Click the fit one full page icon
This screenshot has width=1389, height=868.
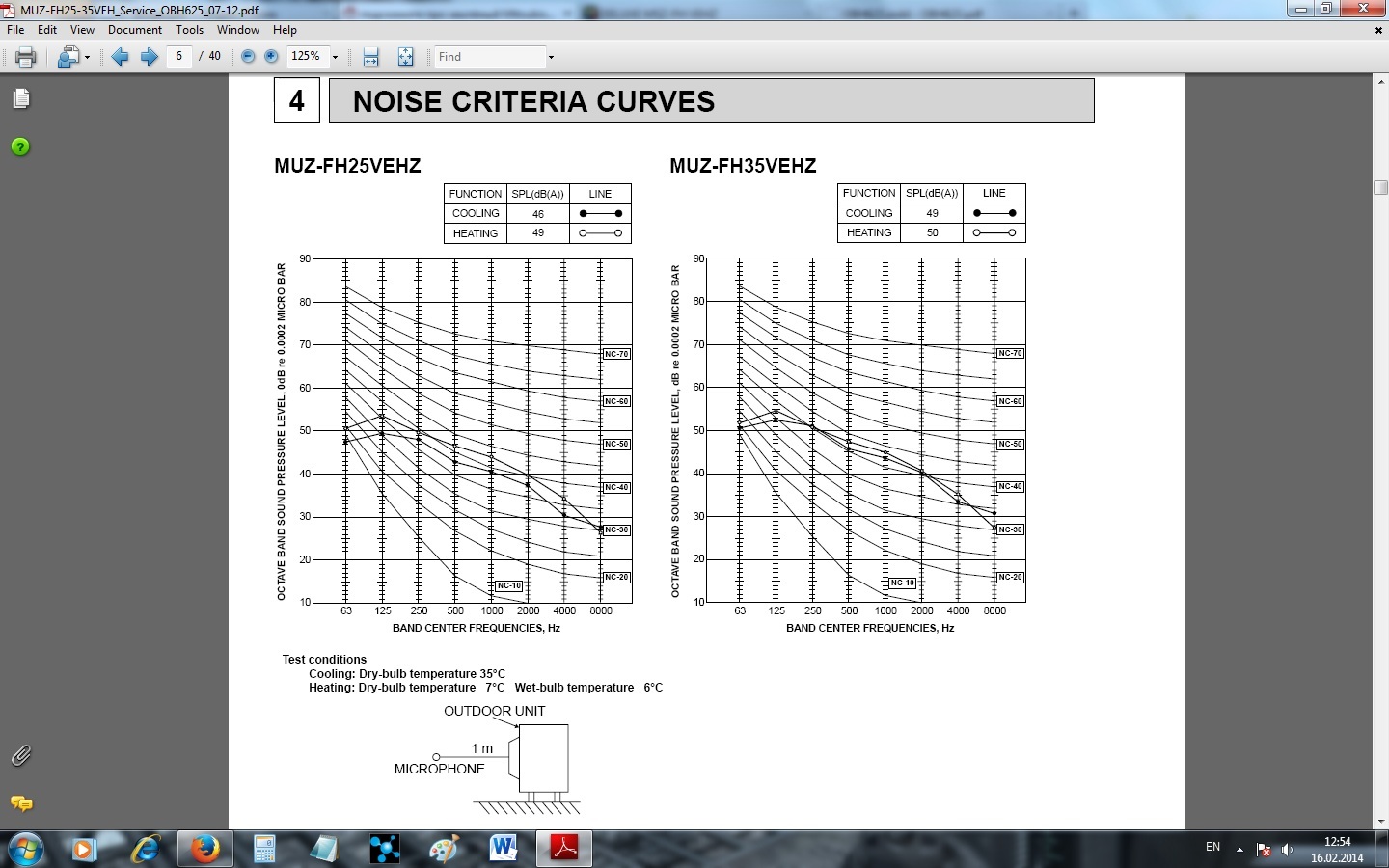[x=405, y=57]
